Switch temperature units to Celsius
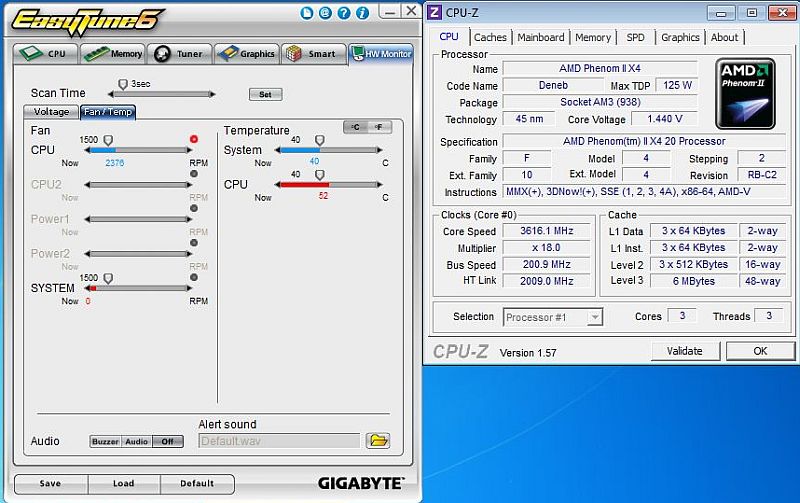 pos(356,127)
